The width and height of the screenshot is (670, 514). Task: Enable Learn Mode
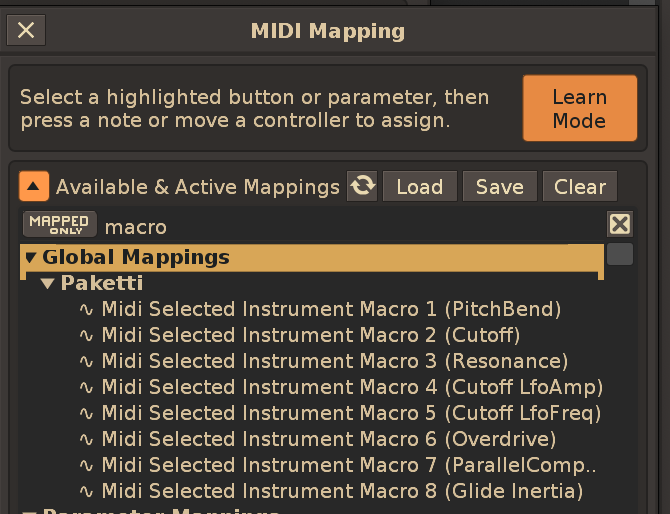coord(579,108)
